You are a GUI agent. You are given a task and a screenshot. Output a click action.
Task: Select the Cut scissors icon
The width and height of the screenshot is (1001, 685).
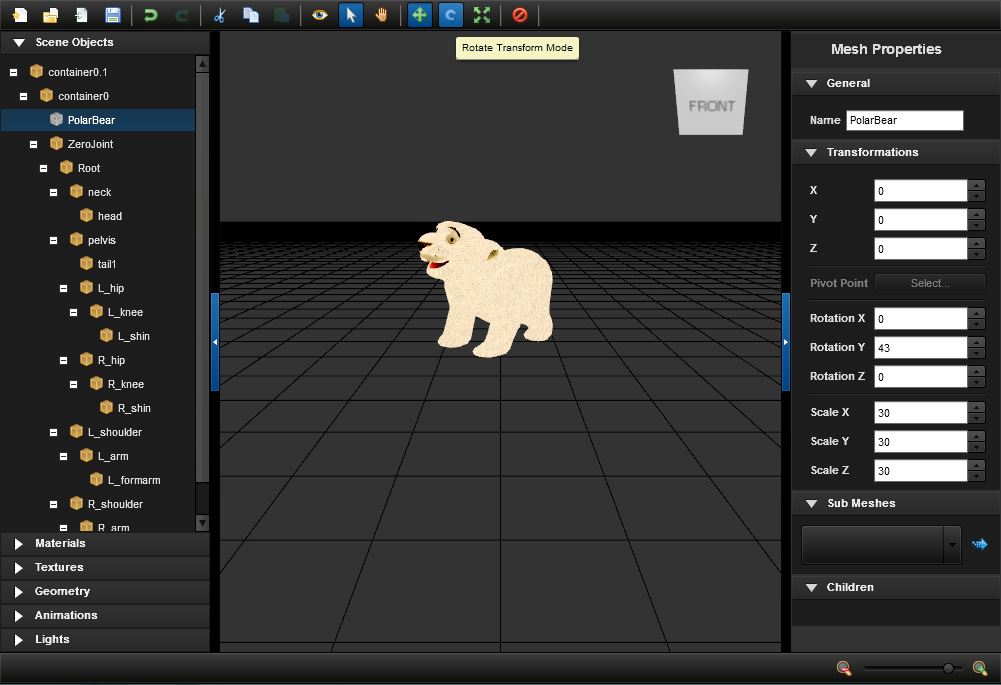click(220, 15)
